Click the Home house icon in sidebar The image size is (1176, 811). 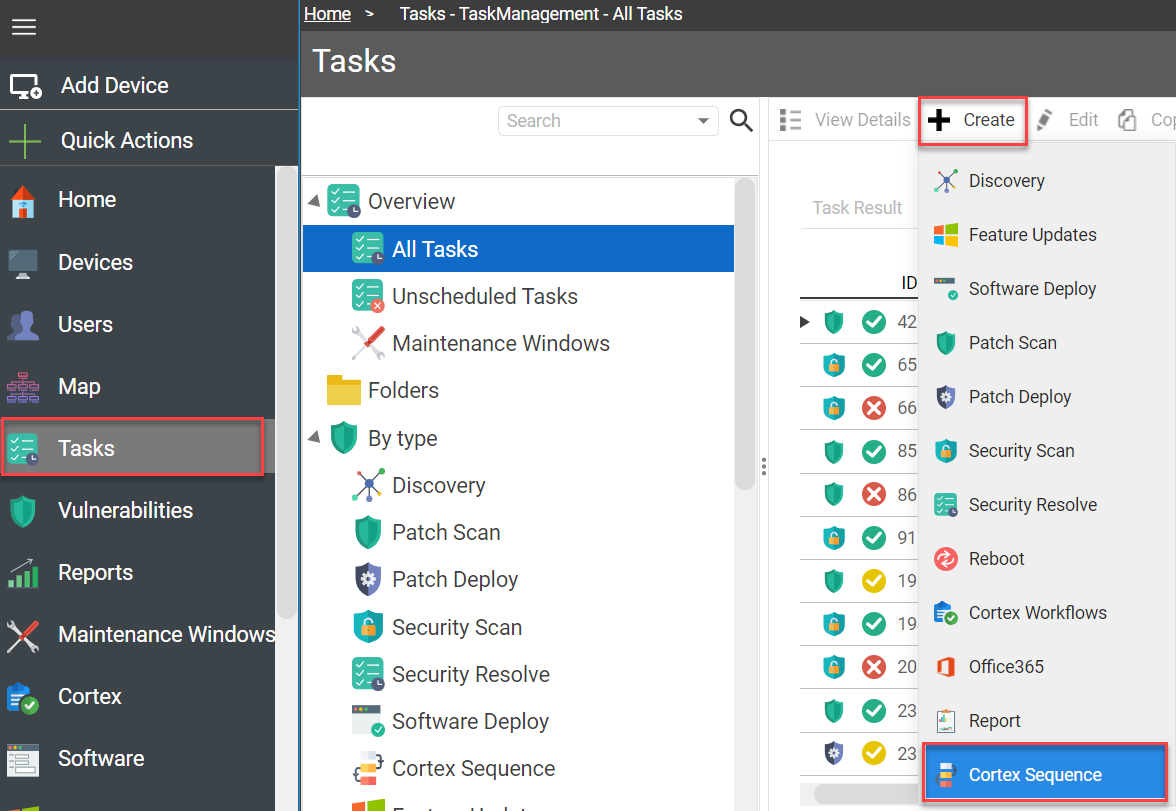[23, 200]
